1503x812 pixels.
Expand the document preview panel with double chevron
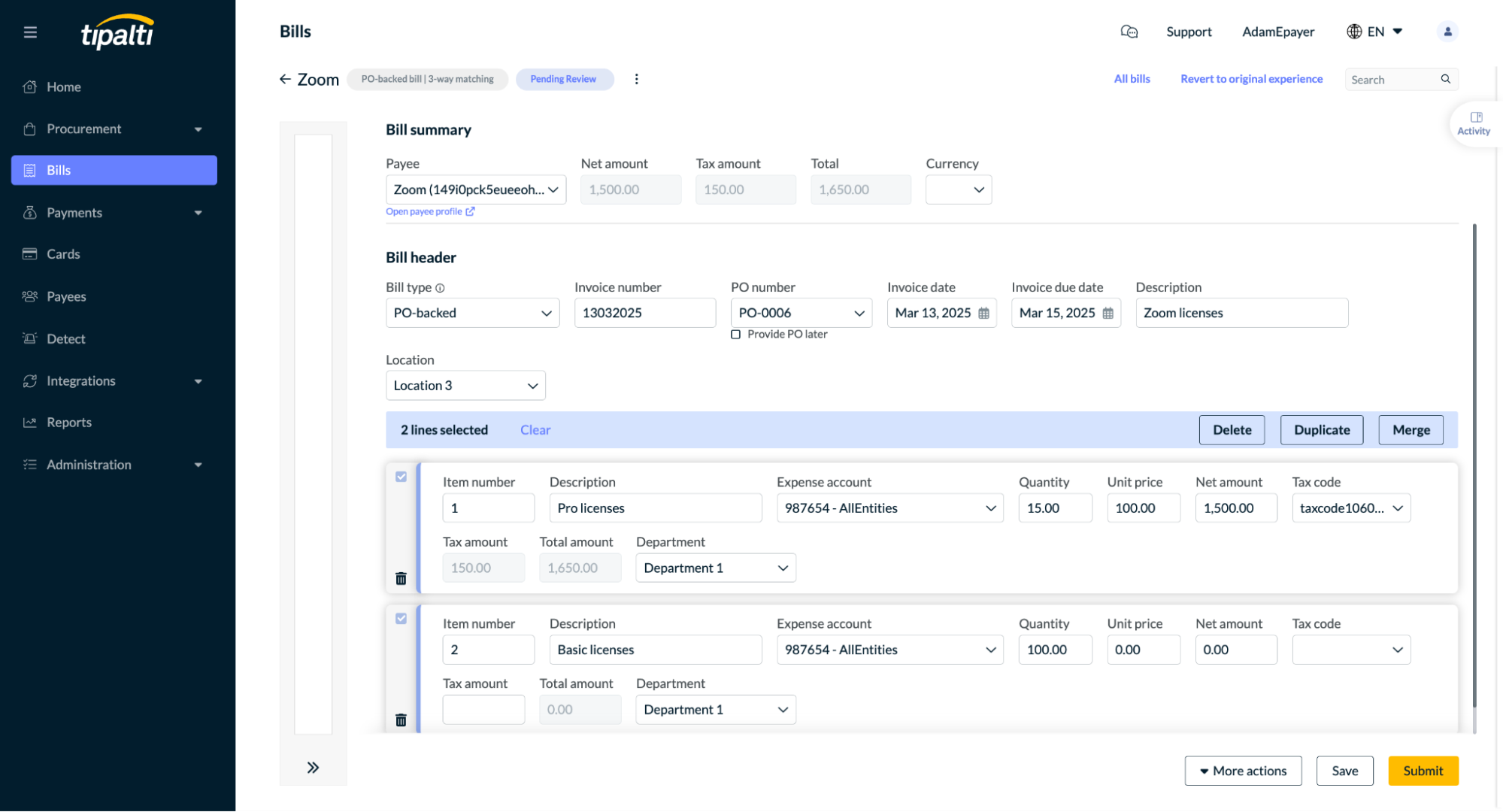pyautogui.click(x=313, y=768)
